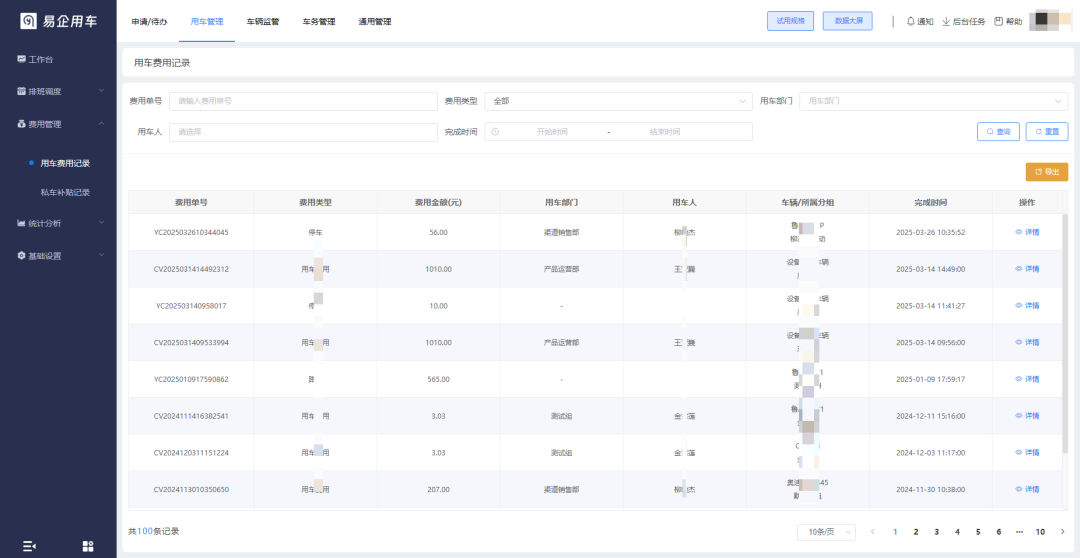
Task: Click the Help icon in header
Action: point(998,21)
